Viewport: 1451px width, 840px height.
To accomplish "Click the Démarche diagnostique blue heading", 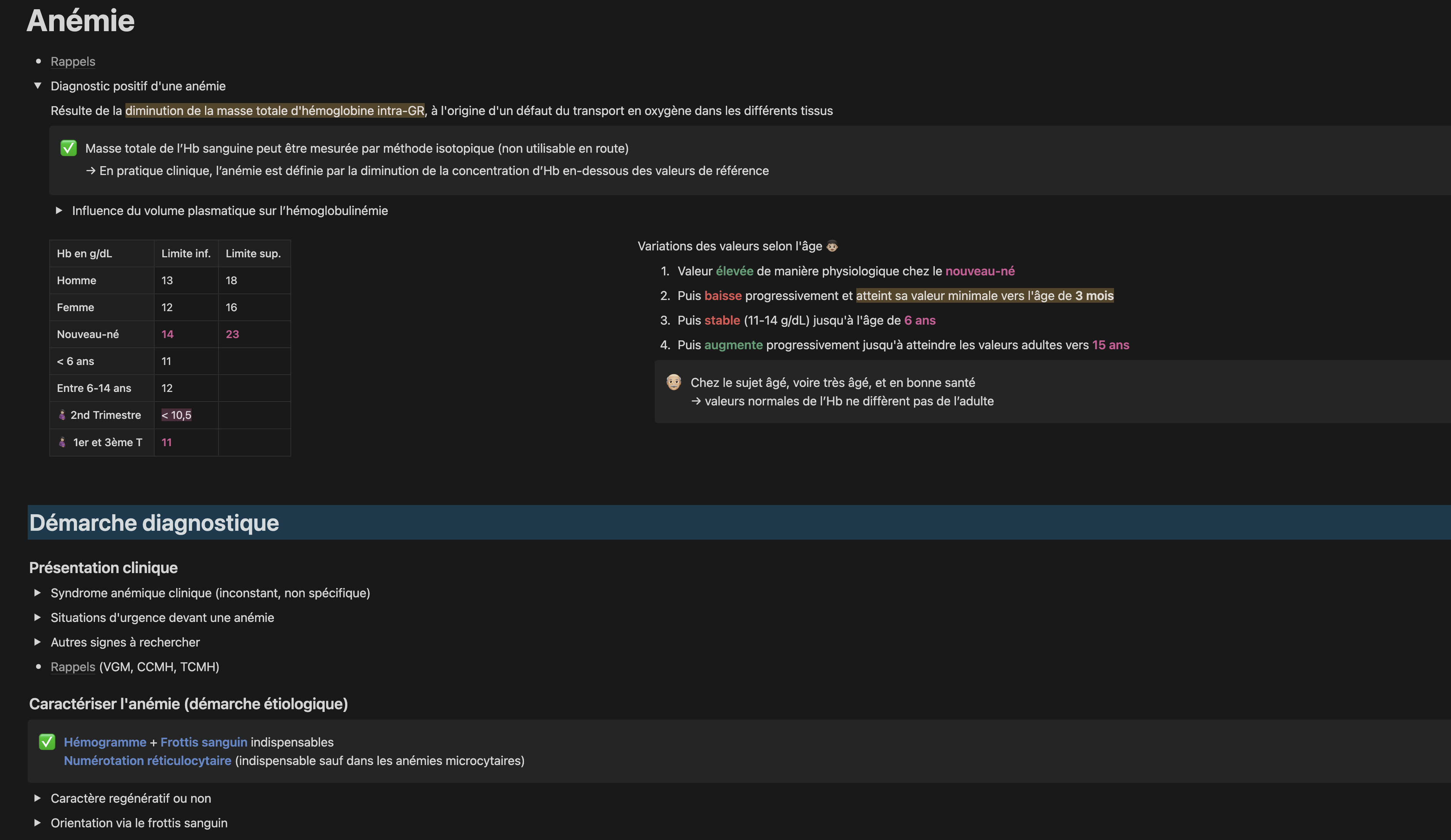I will pyautogui.click(x=154, y=523).
